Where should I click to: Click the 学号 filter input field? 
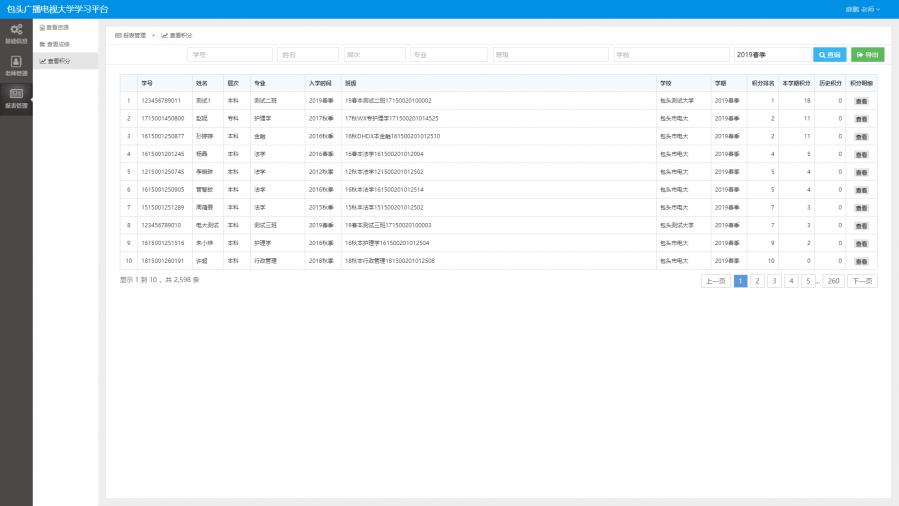point(230,55)
